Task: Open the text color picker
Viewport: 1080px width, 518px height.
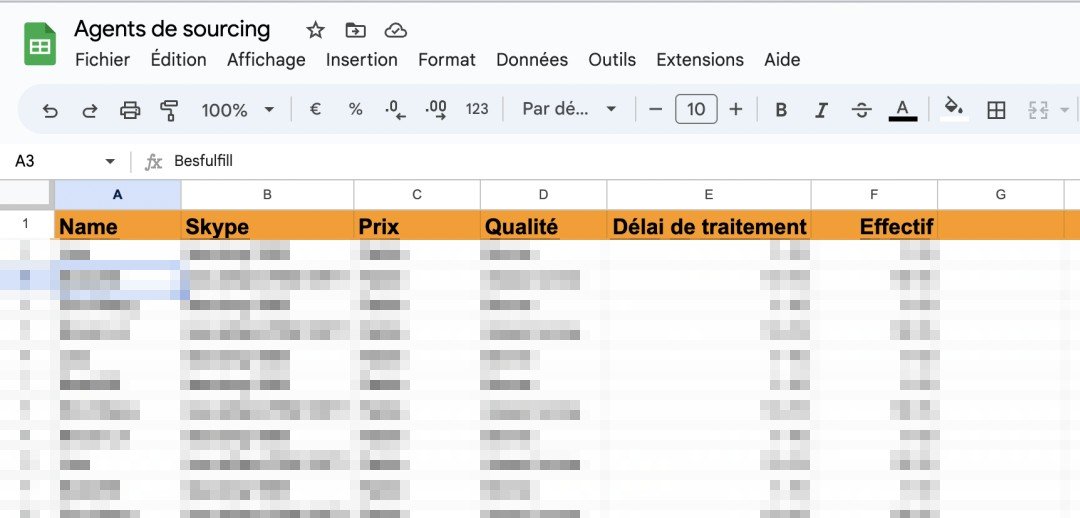Action: click(x=903, y=110)
